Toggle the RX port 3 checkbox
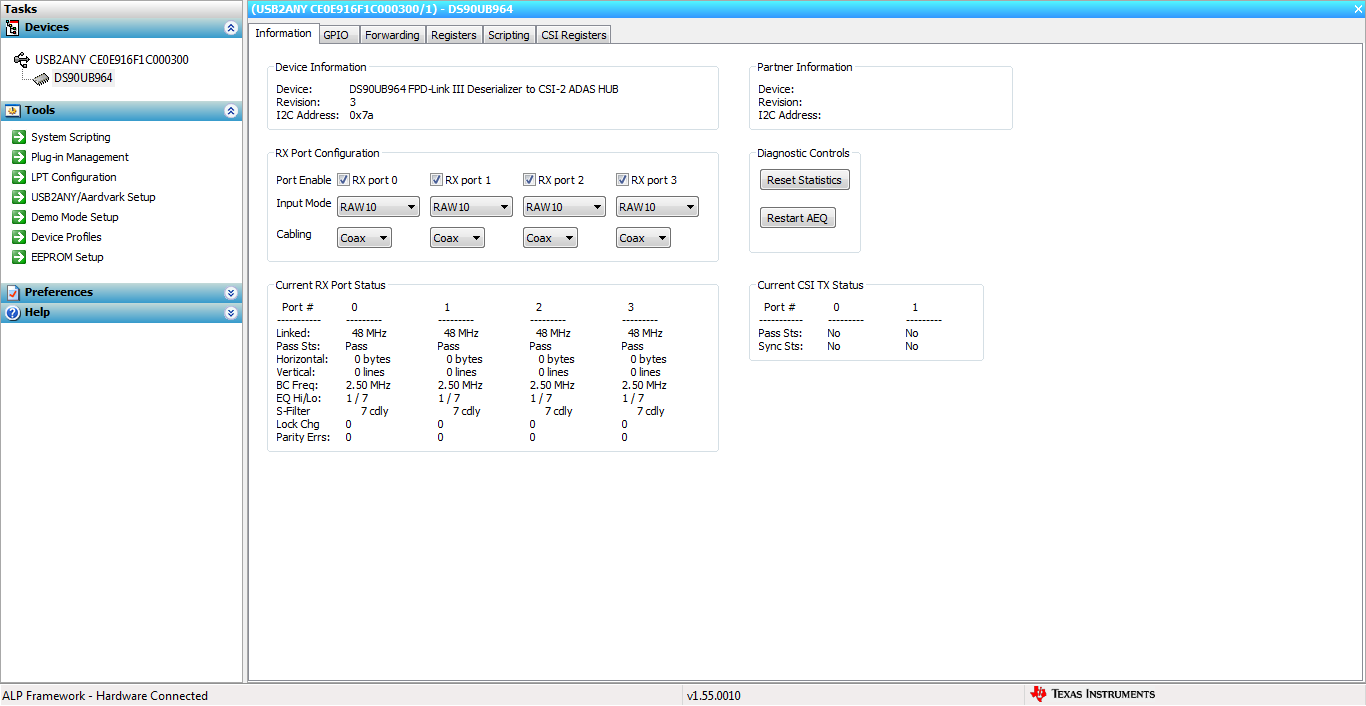Viewport: 1366px width, 706px height. pyautogui.click(x=622, y=179)
